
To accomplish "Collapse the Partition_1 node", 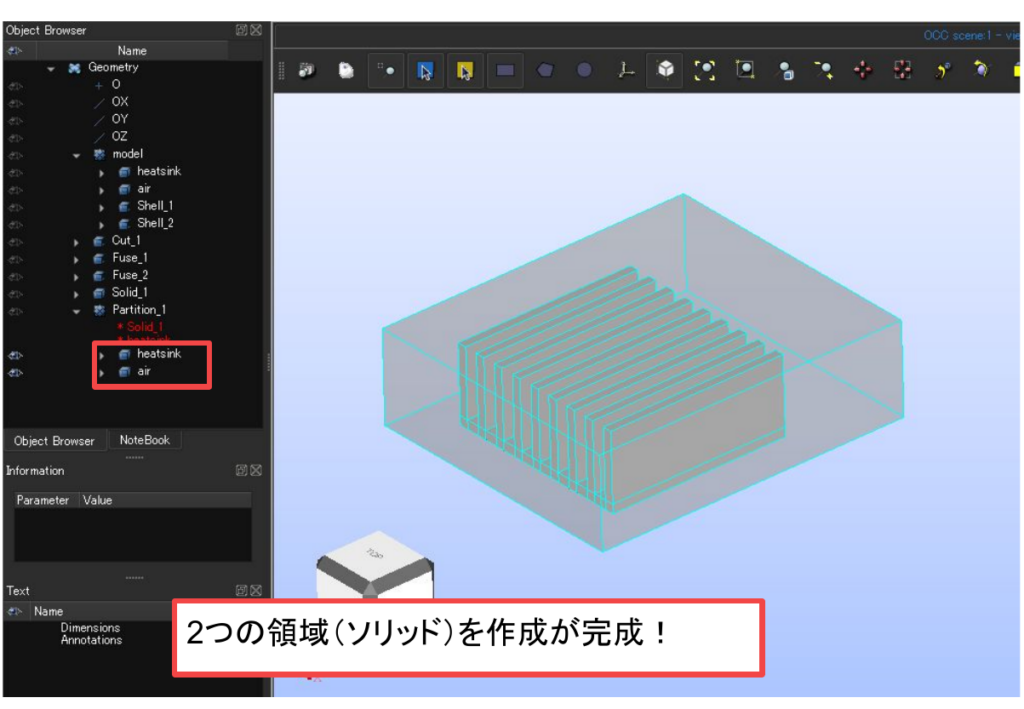I will click(77, 311).
